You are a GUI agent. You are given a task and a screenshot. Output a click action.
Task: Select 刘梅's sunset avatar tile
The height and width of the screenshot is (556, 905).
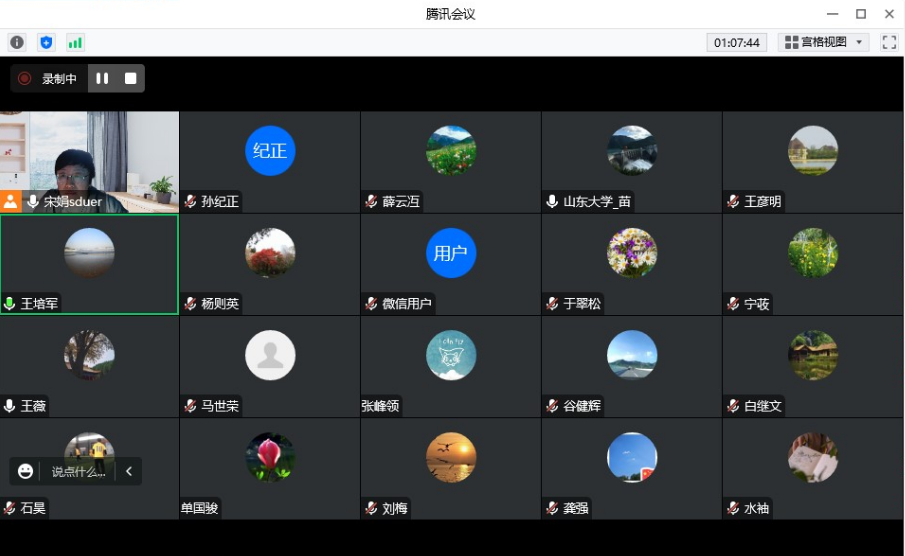click(451, 457)
